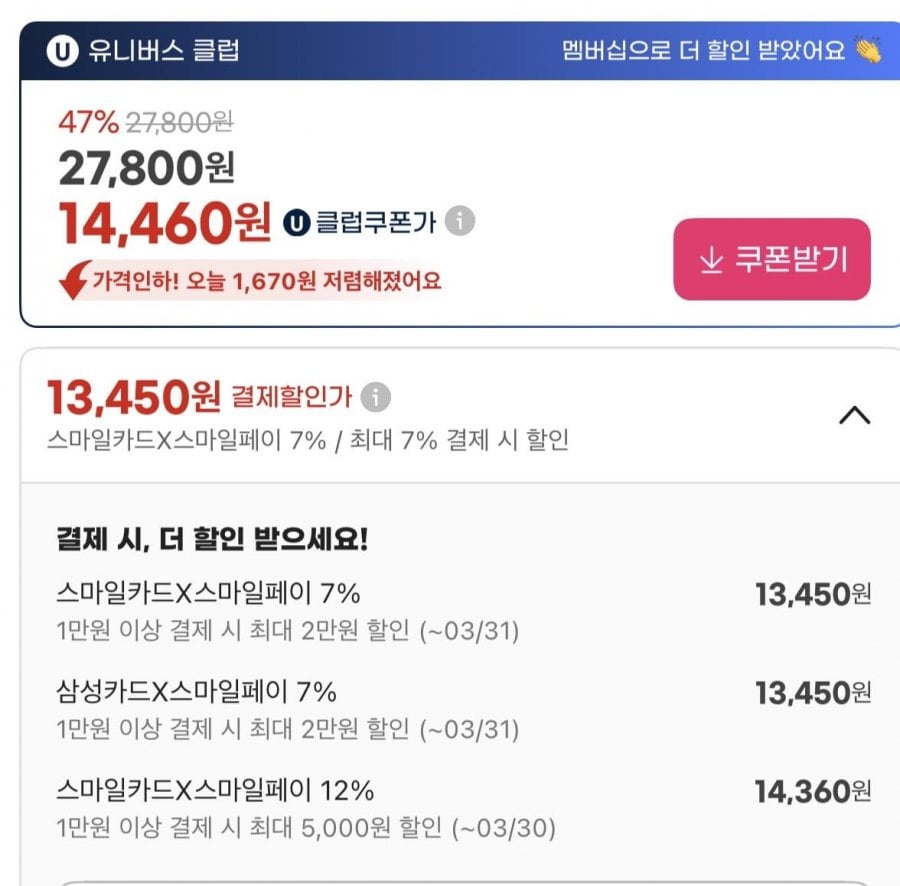Click the clapping hands emoji
This screenshot has height=886, width=900.
[x=867, y=50]
